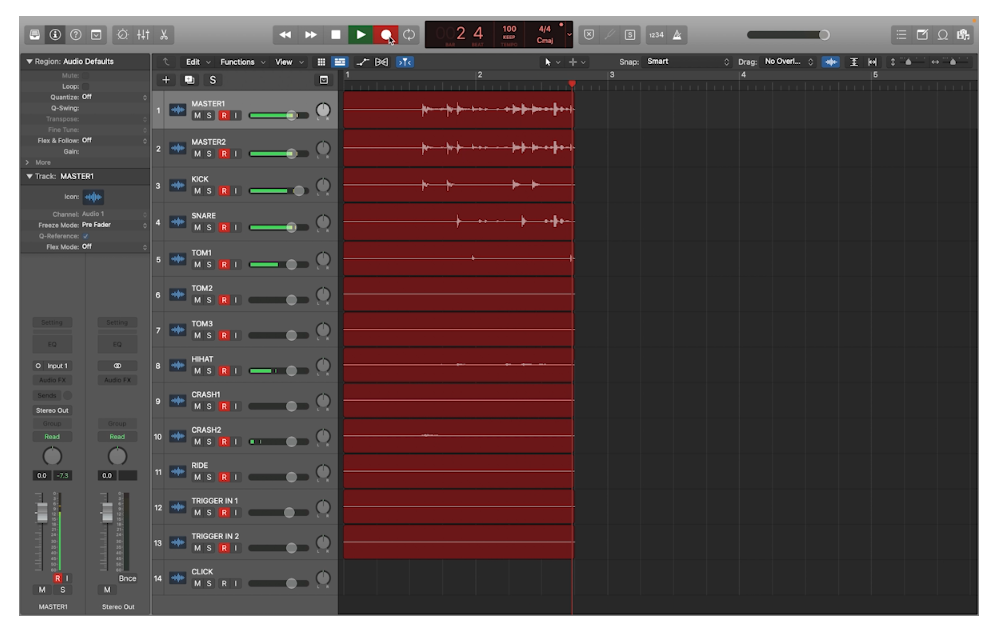Open the Flex Mode Off dropdown
1003x625 pixels.
click(115, 247)
